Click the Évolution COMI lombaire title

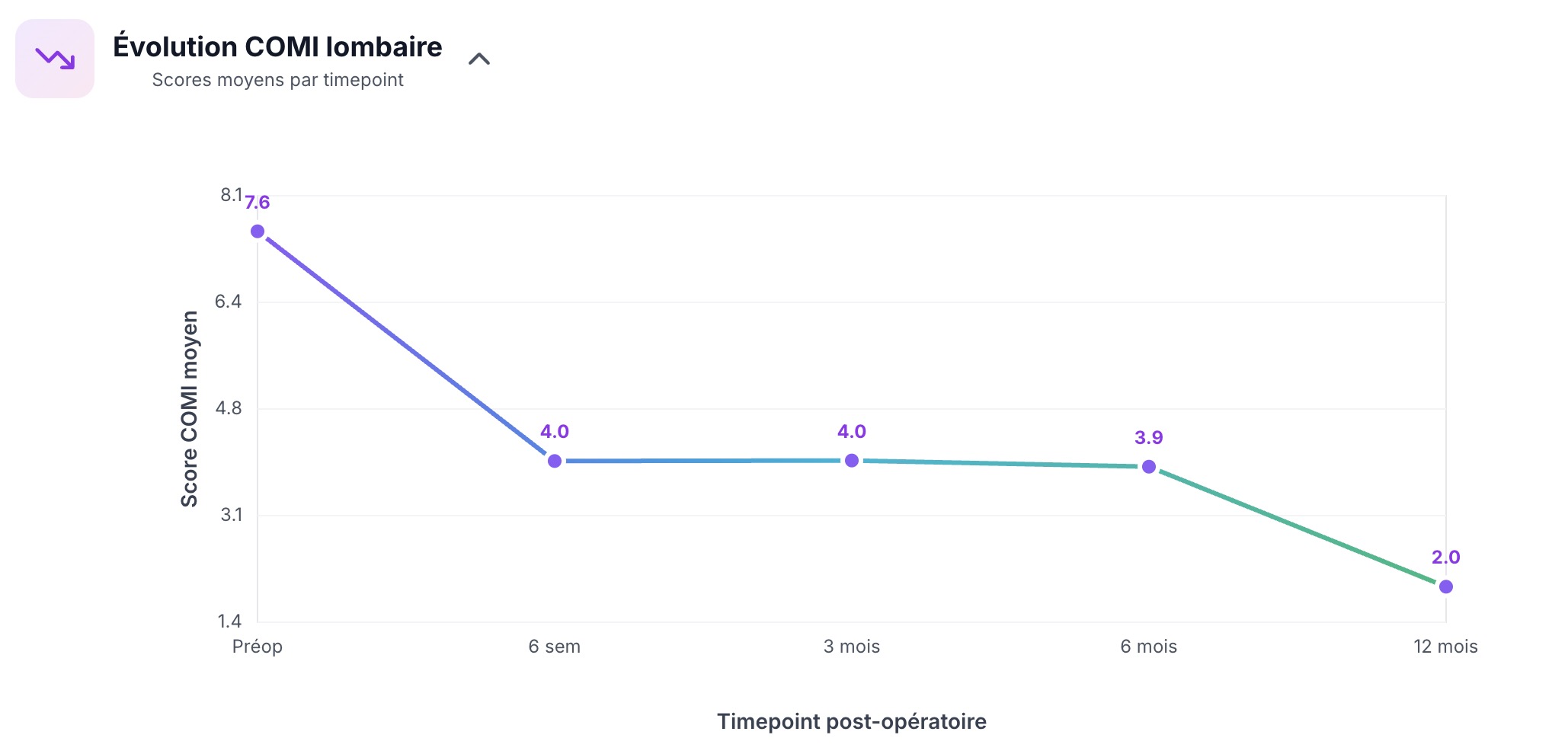[x=277, y=47]
